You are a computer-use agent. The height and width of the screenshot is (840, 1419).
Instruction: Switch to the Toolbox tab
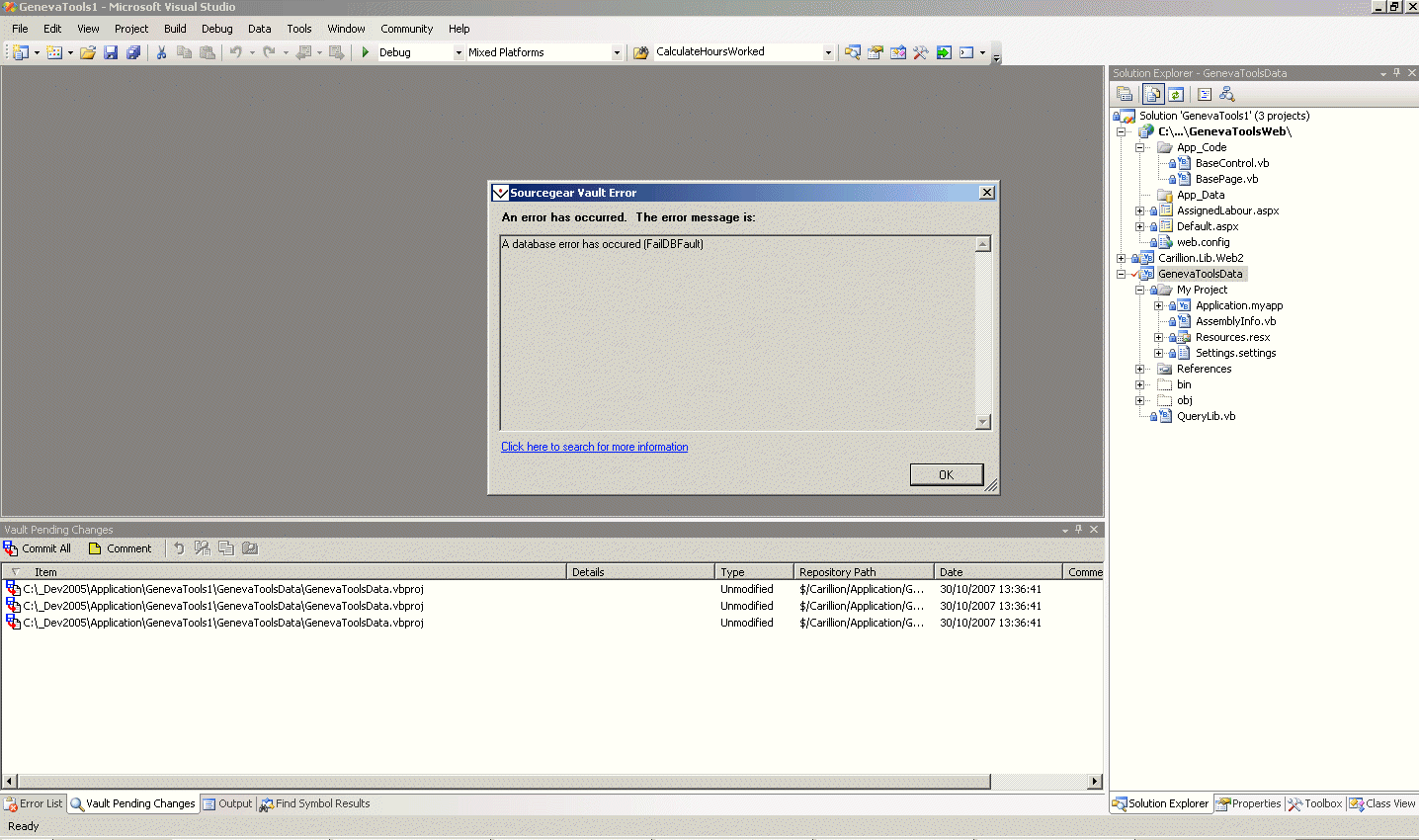tap(1315, 803)
